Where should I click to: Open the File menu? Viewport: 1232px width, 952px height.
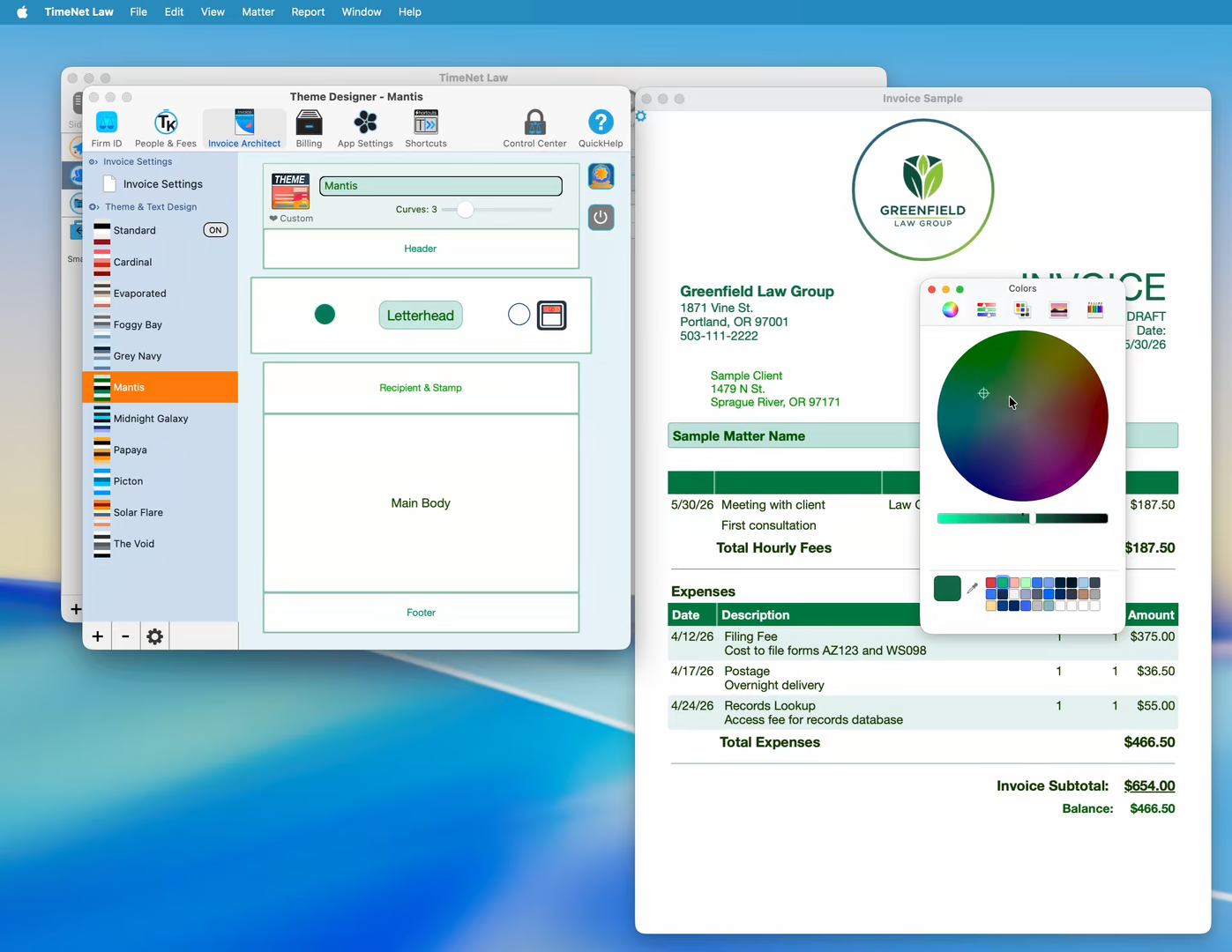[x=138, y=11]
